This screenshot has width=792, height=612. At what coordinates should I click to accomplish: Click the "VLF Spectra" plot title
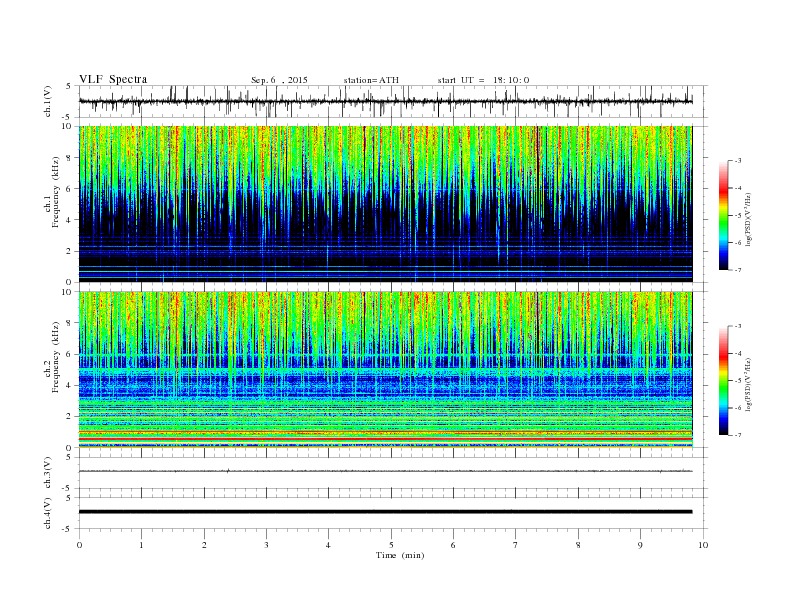(113, 79)
